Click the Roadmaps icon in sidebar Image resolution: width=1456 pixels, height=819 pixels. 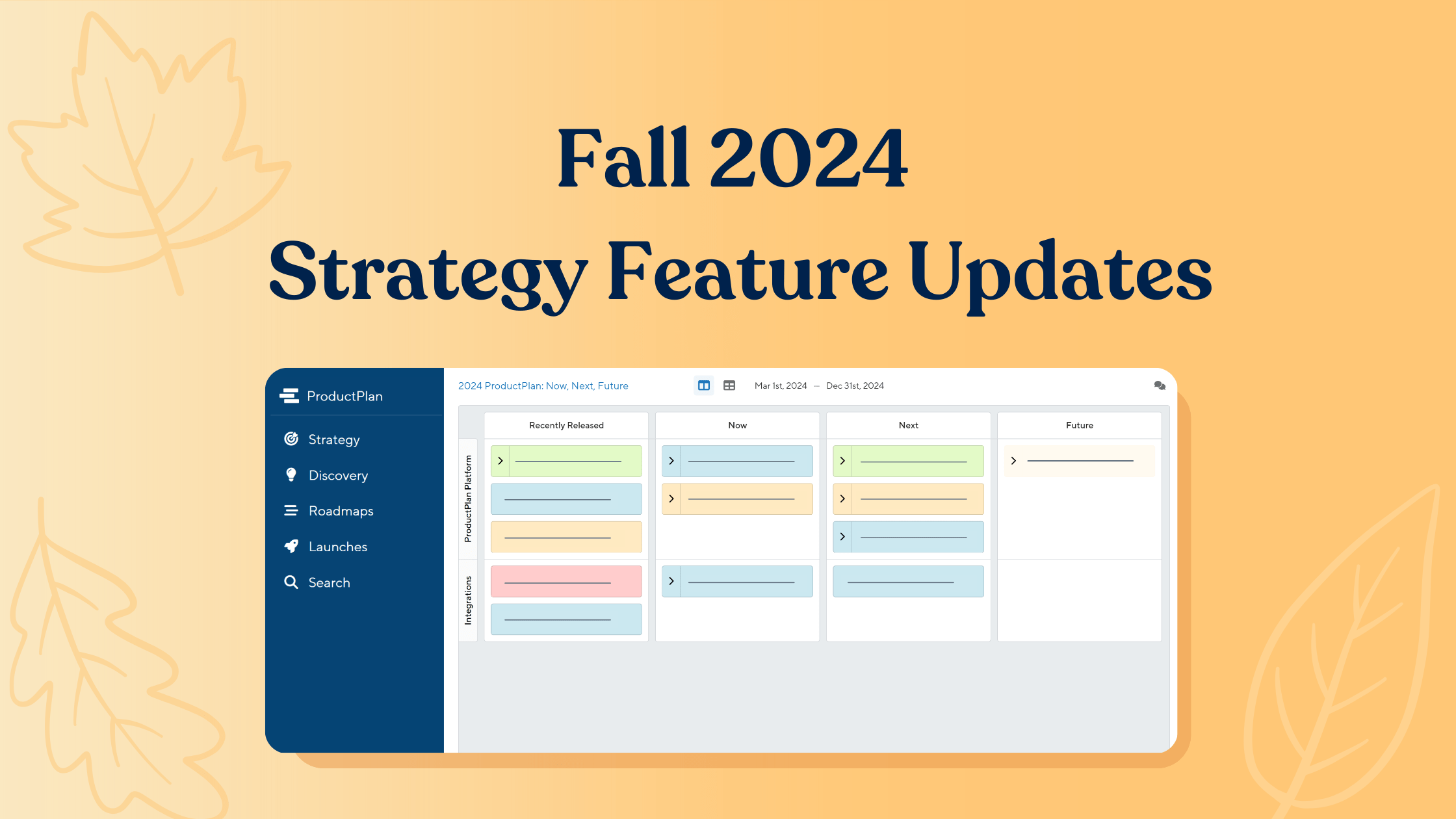pyautogui.click(x=290, y=510)
